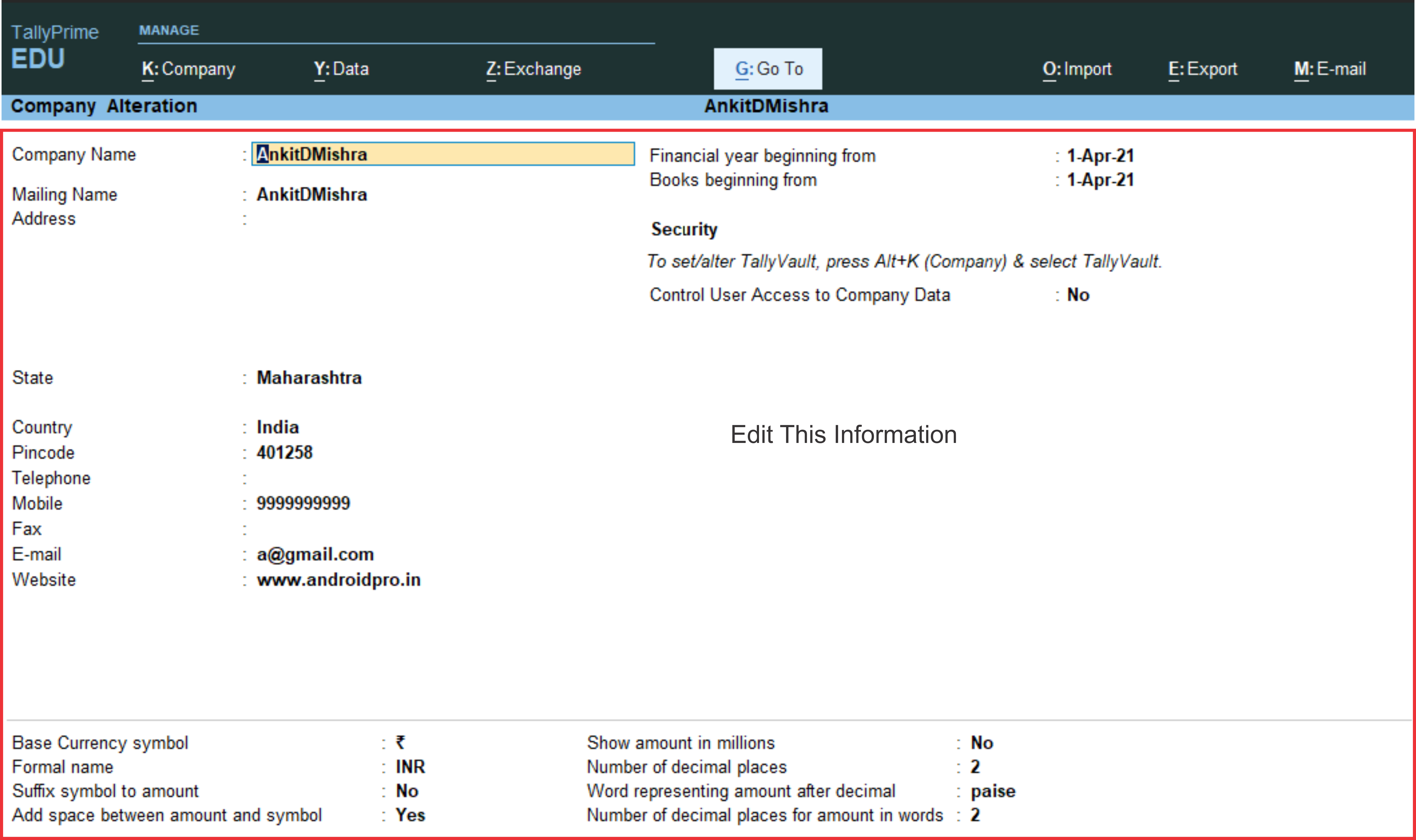The image size is (1416, 840).
Task: Click the Company Name input field
Action: tap(443, 154)
